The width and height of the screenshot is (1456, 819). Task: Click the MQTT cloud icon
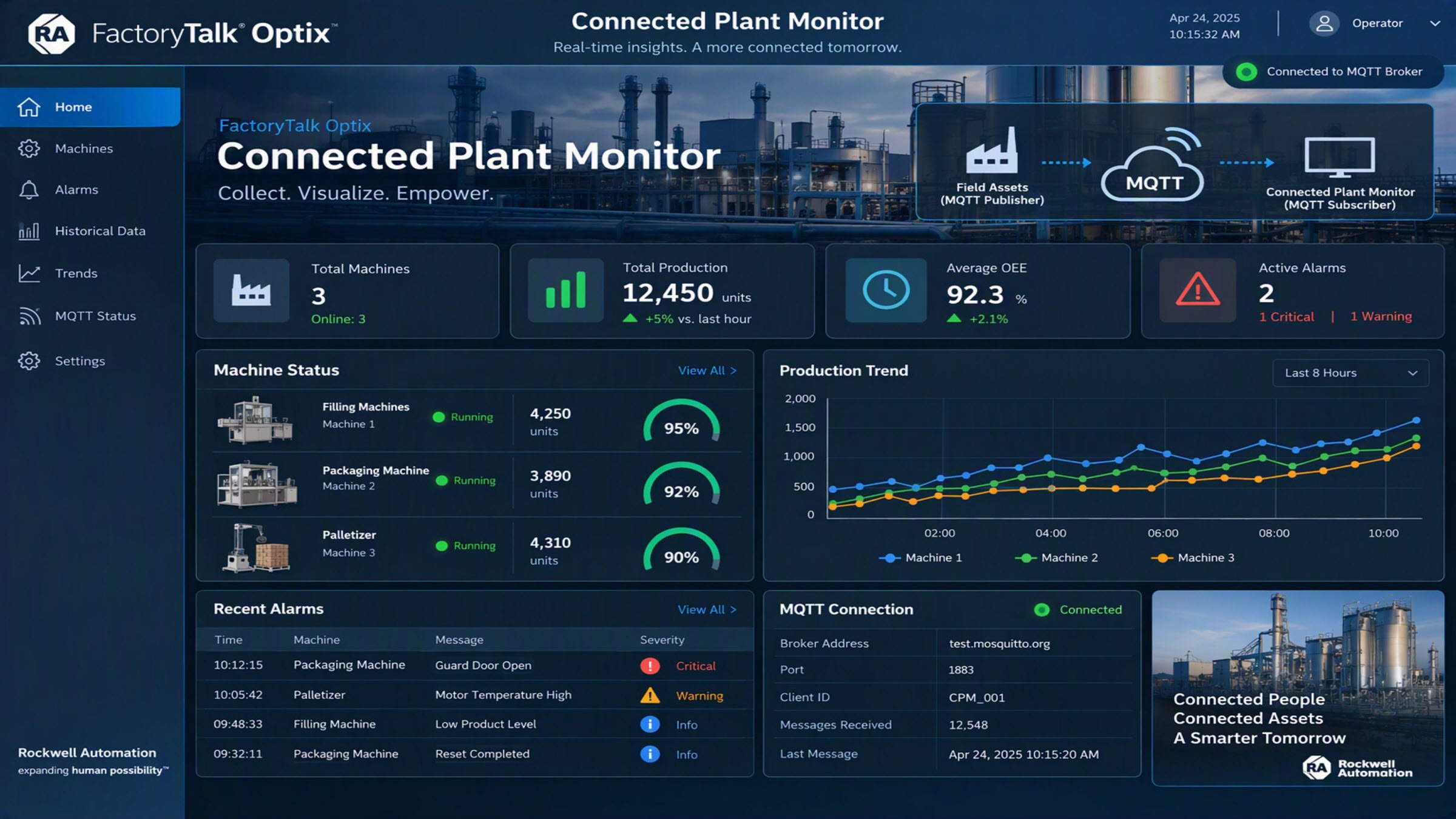(1153, 165)
